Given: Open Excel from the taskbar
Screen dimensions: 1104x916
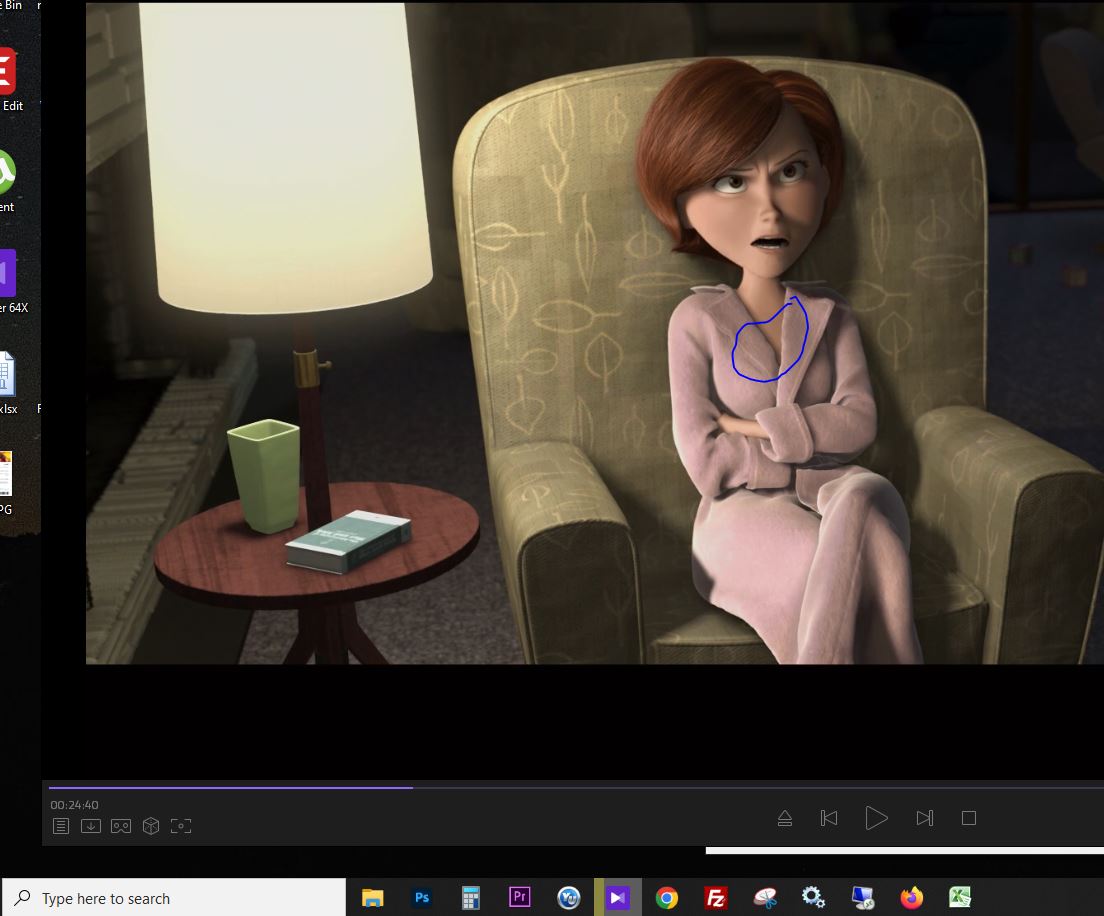Looking at the screenshot, I should (960, 898).
